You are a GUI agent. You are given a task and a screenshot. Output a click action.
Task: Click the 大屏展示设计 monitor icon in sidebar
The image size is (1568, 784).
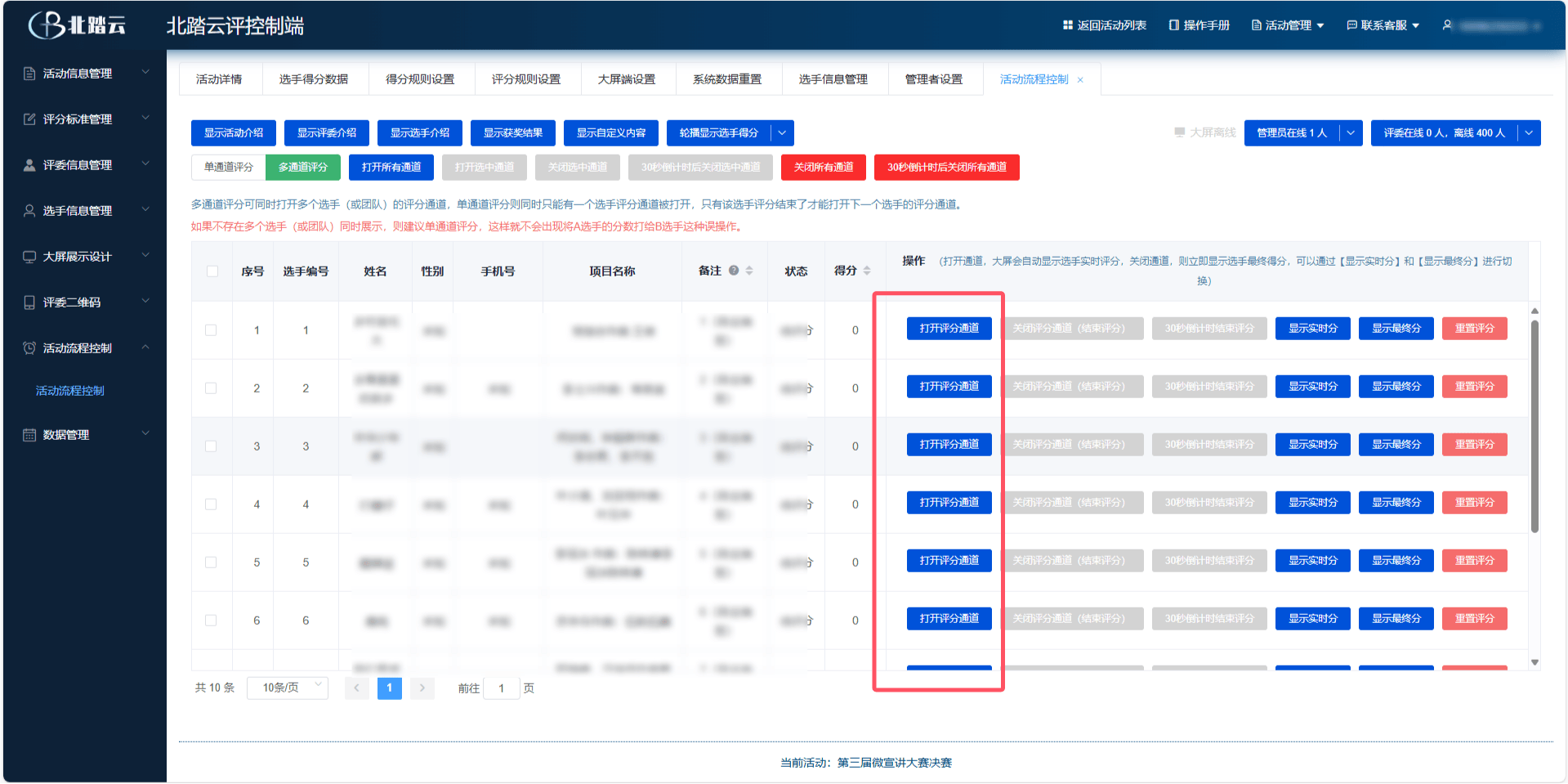29,257
